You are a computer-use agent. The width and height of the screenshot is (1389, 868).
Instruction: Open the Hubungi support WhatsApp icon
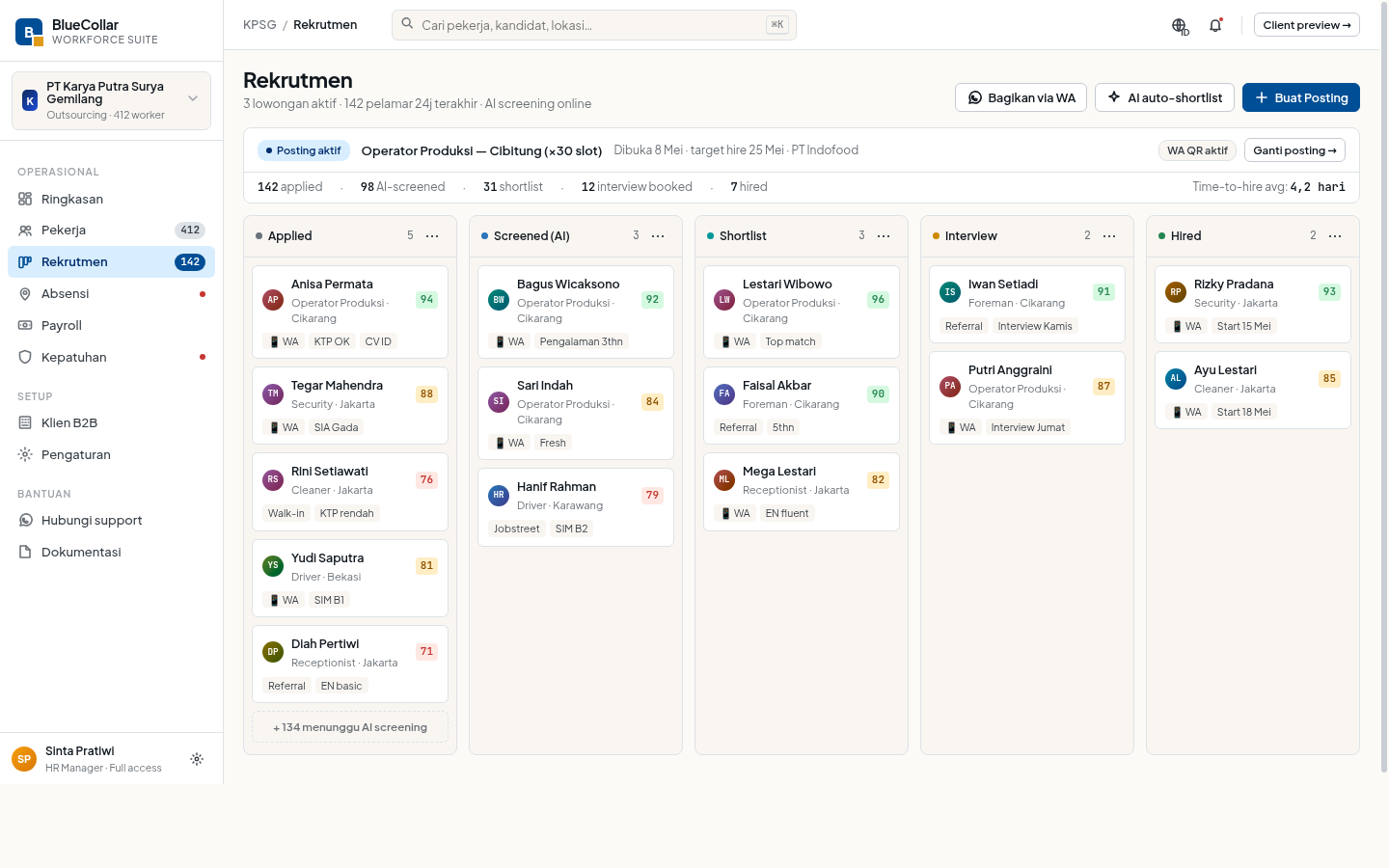pos(25,520)
